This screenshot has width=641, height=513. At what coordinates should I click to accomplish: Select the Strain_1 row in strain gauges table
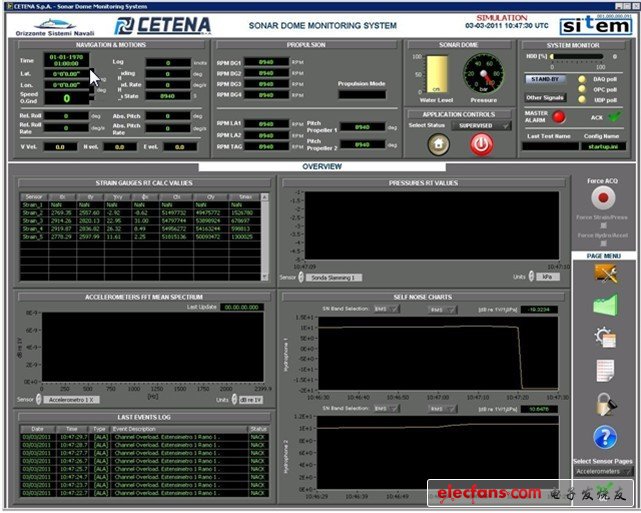click(x=35, y=204)
